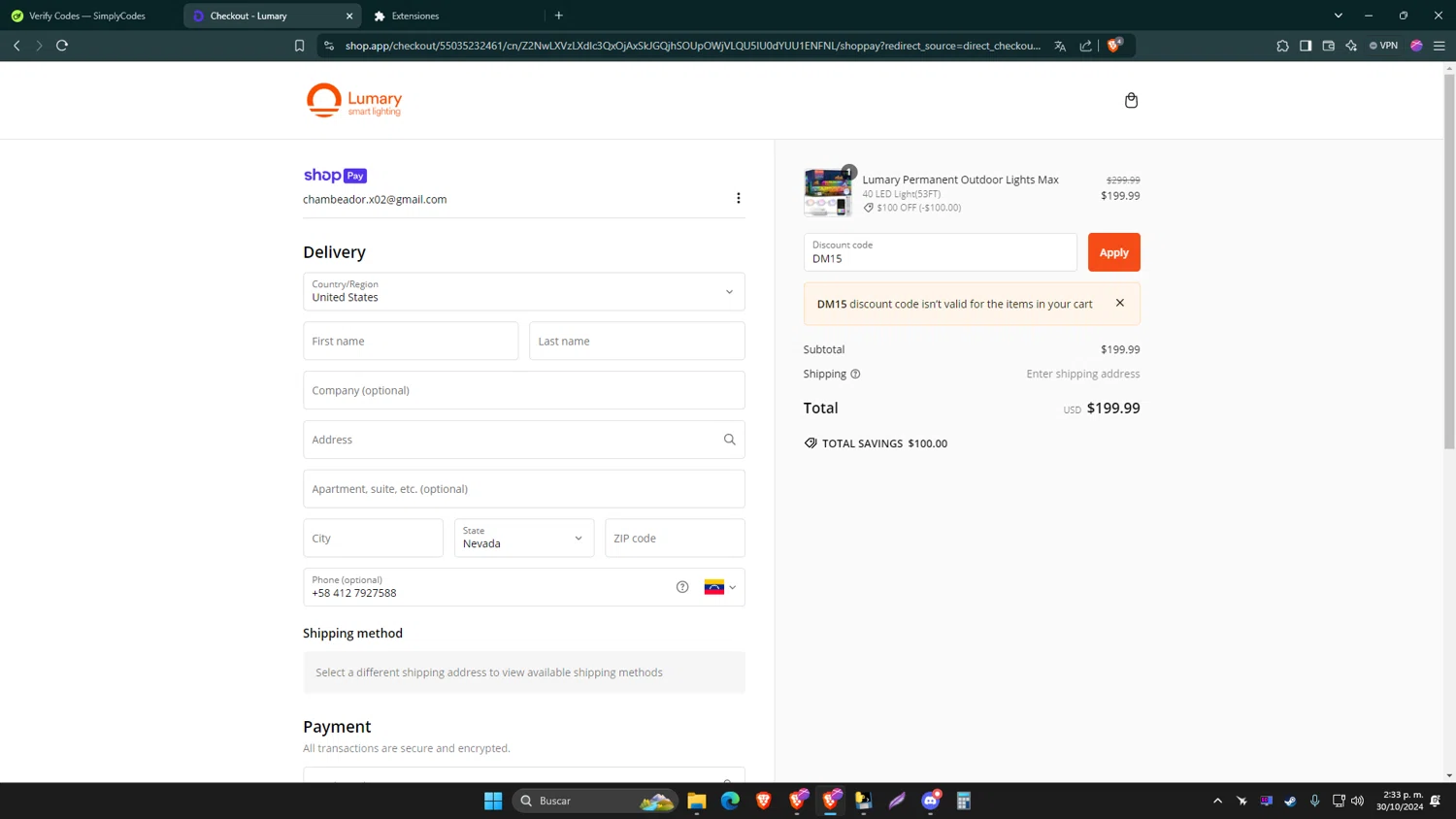Screen dimensions: 1456x819
Task: Show phone number help info icon
Action: pyautogui.click(x=682, y=587)
